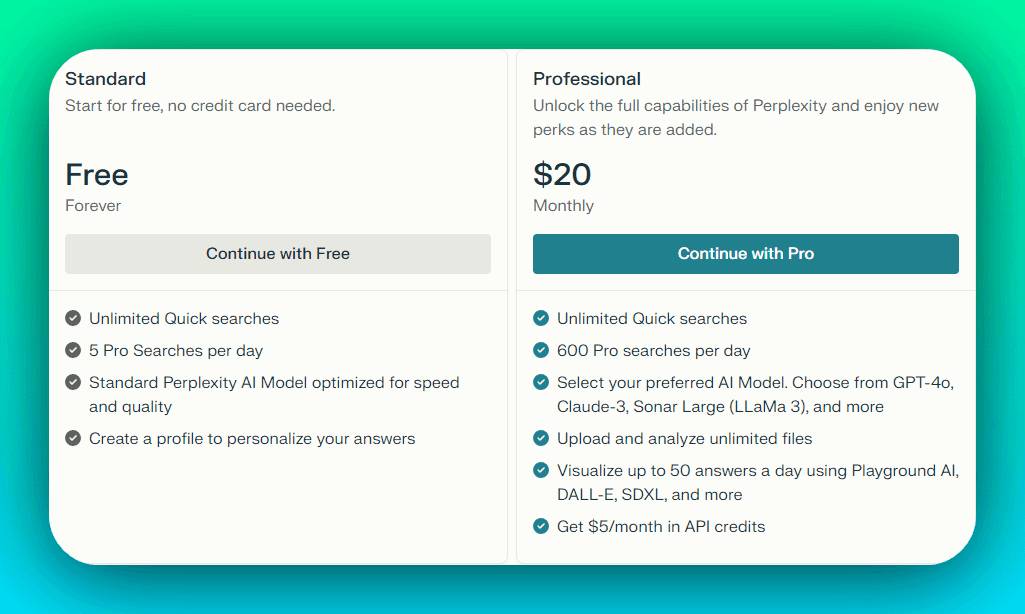The image size is (1025, 614).
Task: Click the $20 monthly price
Action: (x=562, y=175)
